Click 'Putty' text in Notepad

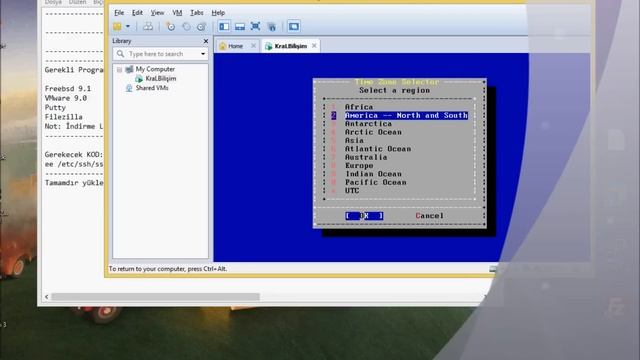[55, 107]
